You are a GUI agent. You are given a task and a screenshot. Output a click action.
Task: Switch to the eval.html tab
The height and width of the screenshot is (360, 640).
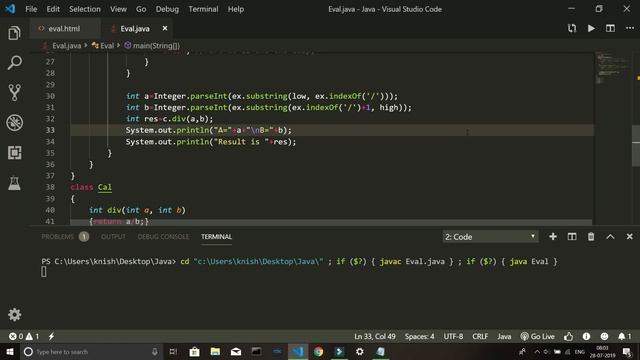tap(64, 29)
